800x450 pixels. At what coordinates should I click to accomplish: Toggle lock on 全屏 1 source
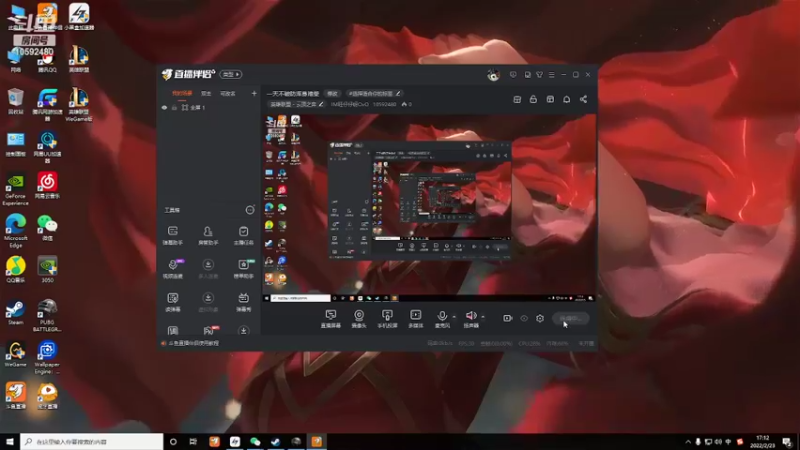[x=174, y=108]
